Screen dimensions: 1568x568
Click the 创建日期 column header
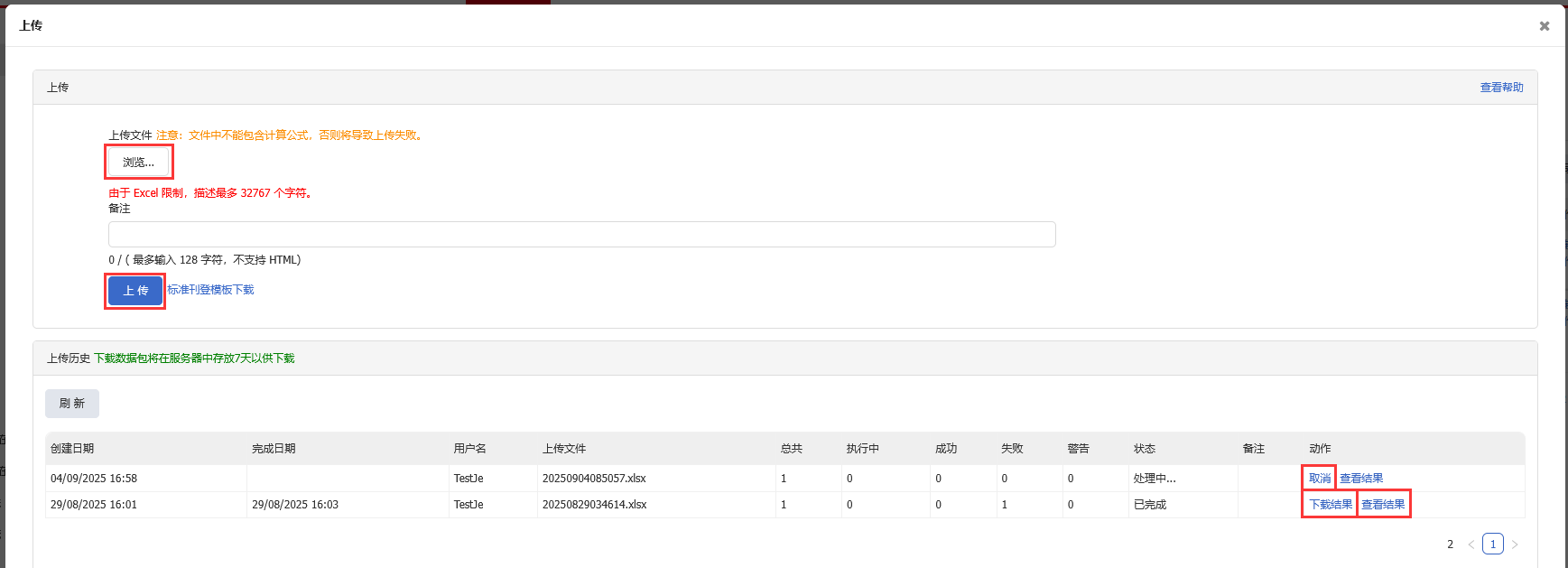[72, 449]
